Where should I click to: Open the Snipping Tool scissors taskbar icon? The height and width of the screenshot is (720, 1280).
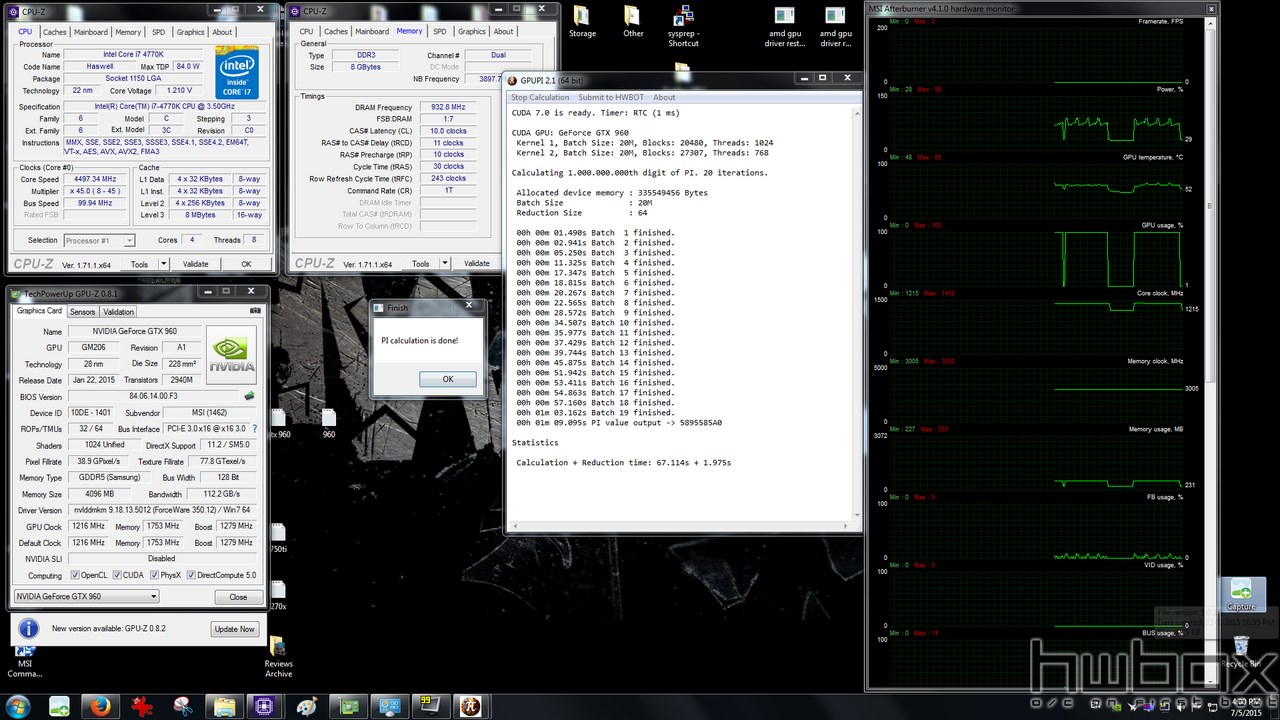pos(182,706)
